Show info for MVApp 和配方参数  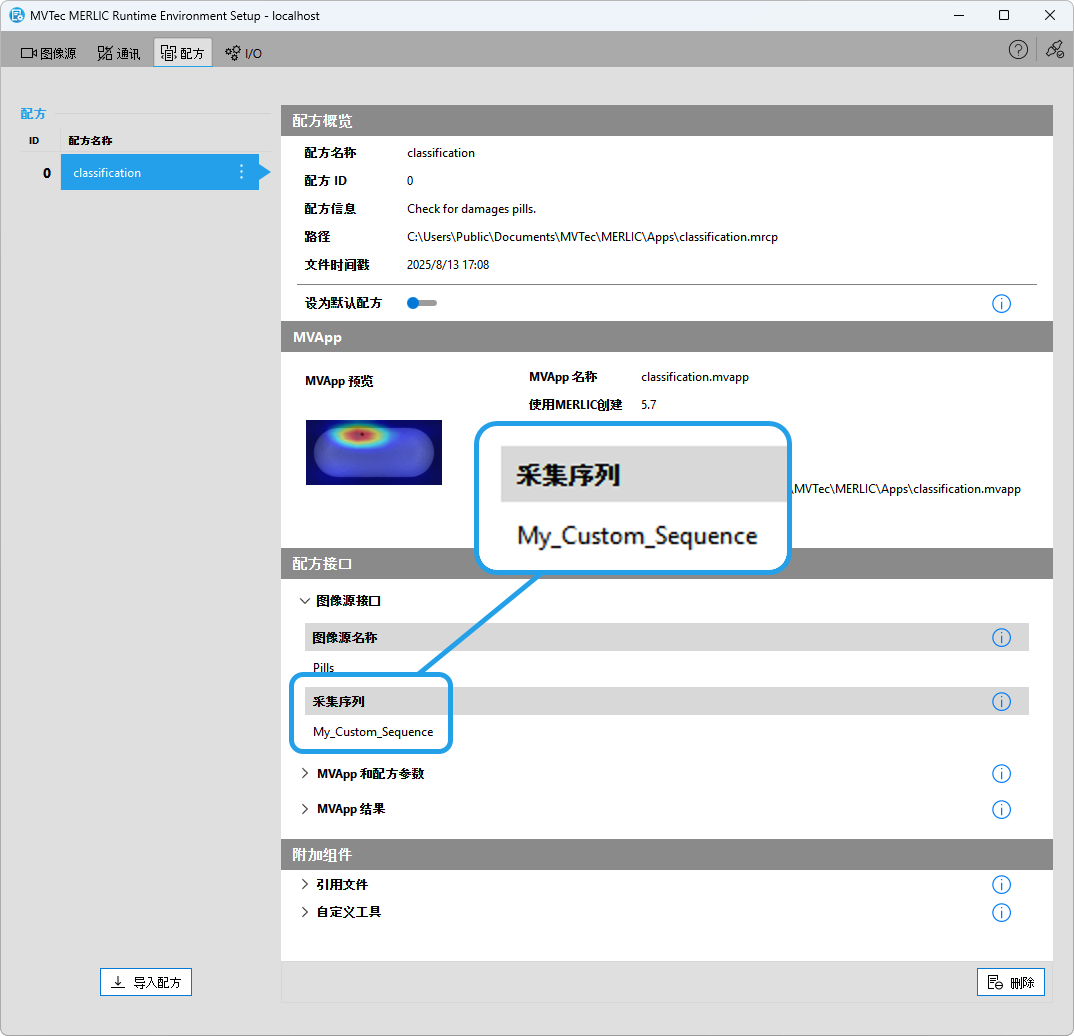click(x=1001, y=774)
